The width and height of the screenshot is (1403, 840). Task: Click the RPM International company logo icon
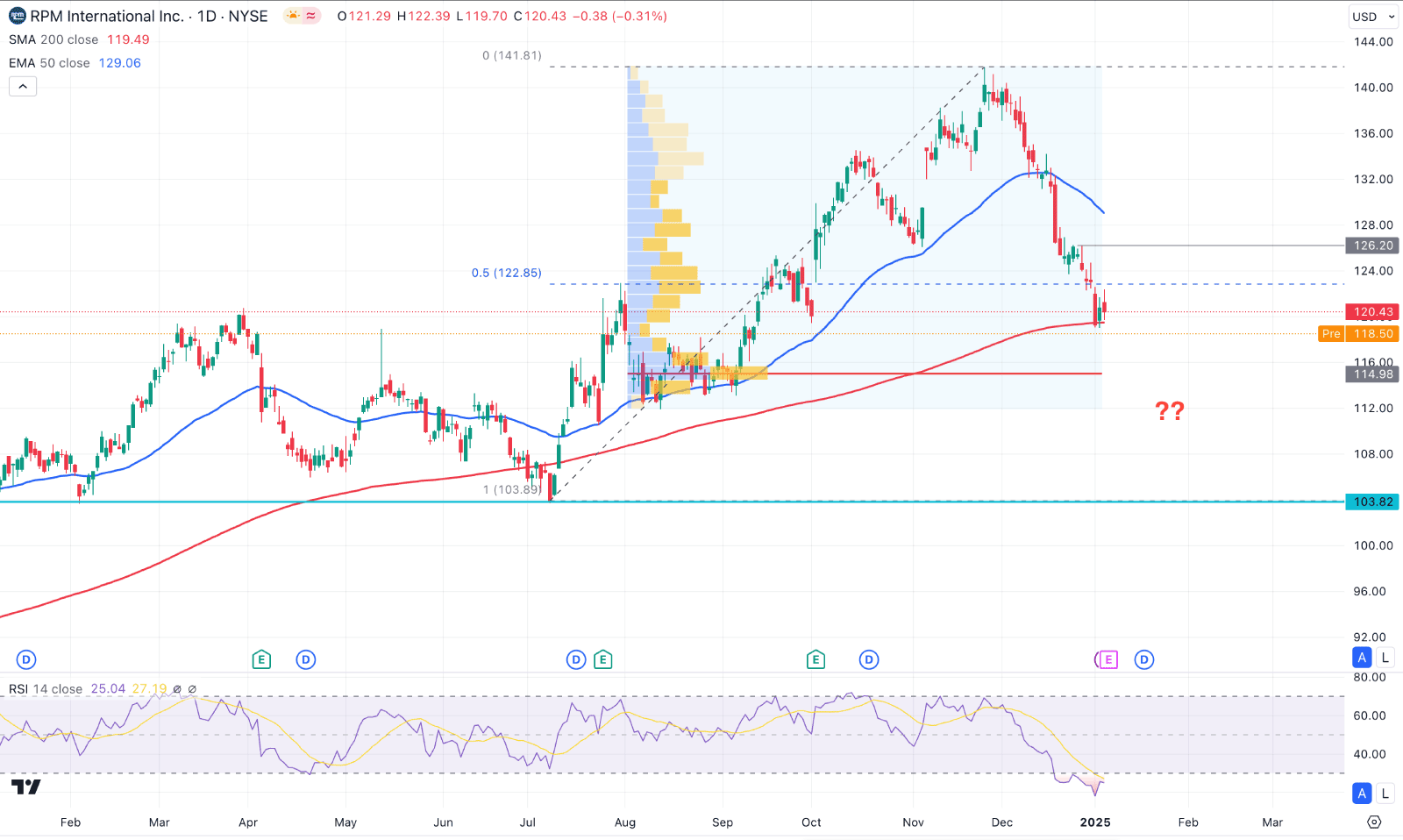pyautogui.click(x=17, y=16)
